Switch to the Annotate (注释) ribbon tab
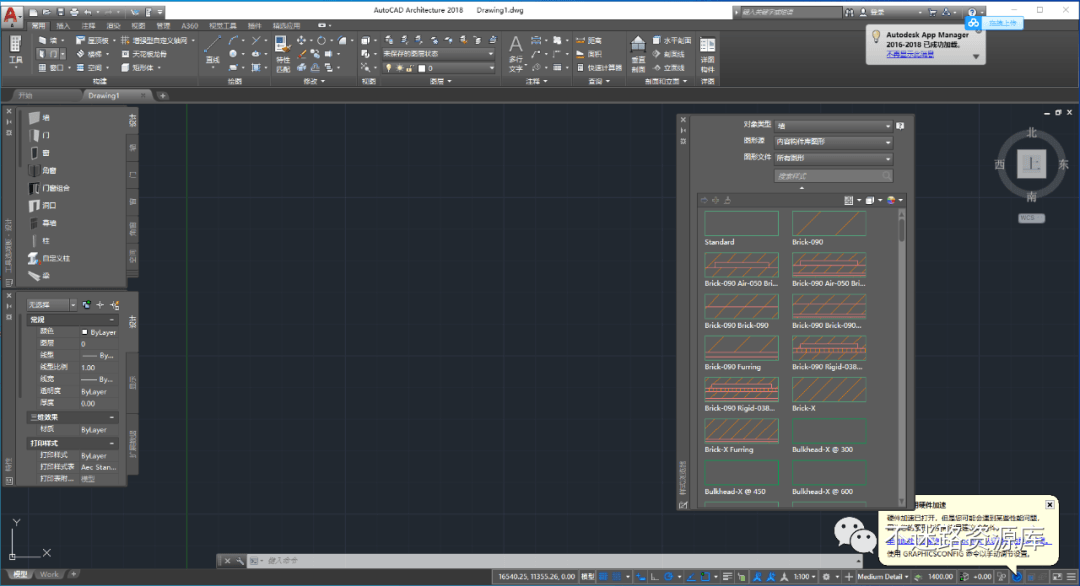Viewport: 1080px width, 586px height. coord(88,25)
